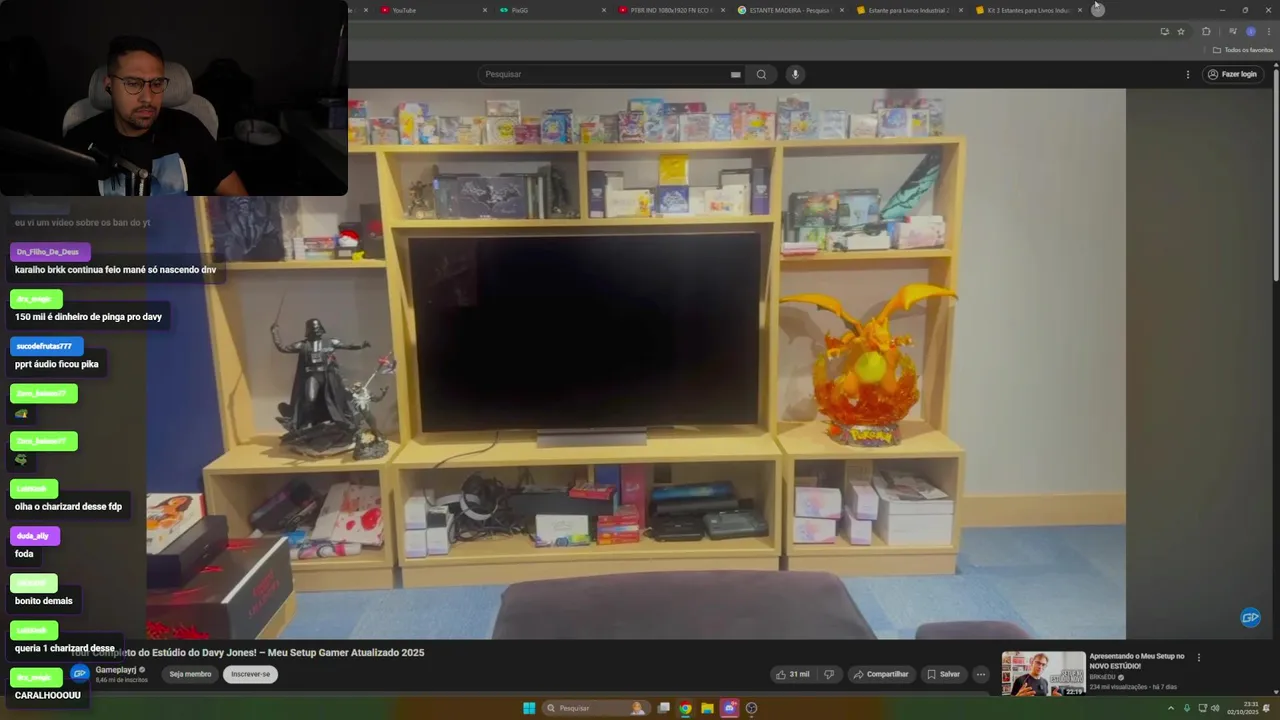Screen dimensions: 1280x720
Task: Switch to the PFBR IND 1080x1920 tab
Action: (x=671, y=10)
